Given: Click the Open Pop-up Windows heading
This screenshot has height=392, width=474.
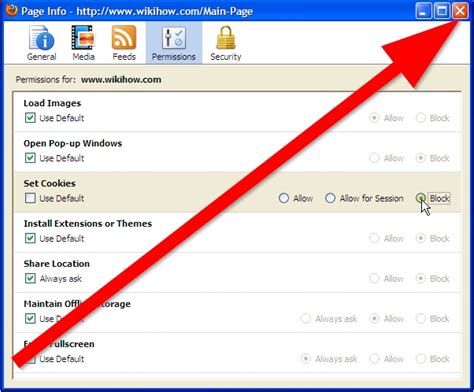Looking at the screenshot, I should click(73, 143).
